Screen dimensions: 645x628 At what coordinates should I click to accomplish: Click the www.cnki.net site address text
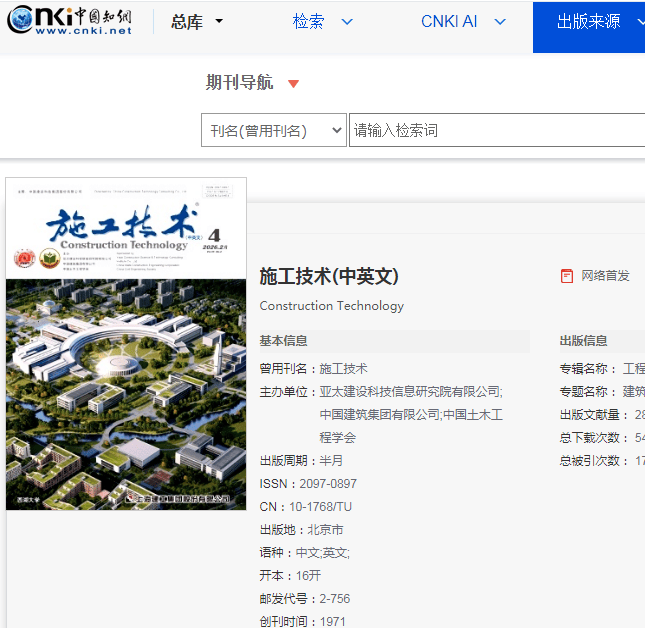coord(84,30)
